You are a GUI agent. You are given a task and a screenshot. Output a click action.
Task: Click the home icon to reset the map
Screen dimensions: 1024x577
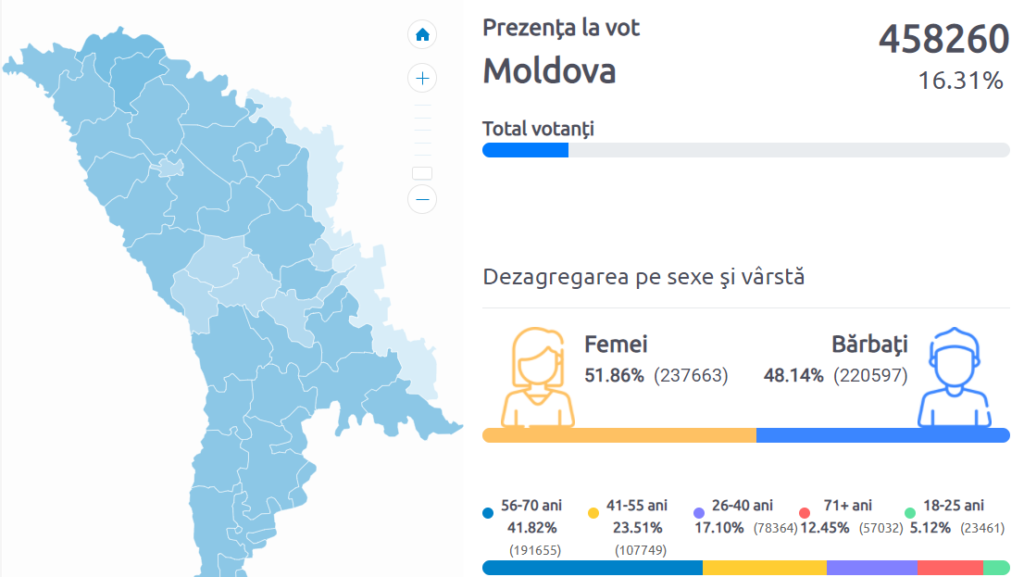(422, 35)
